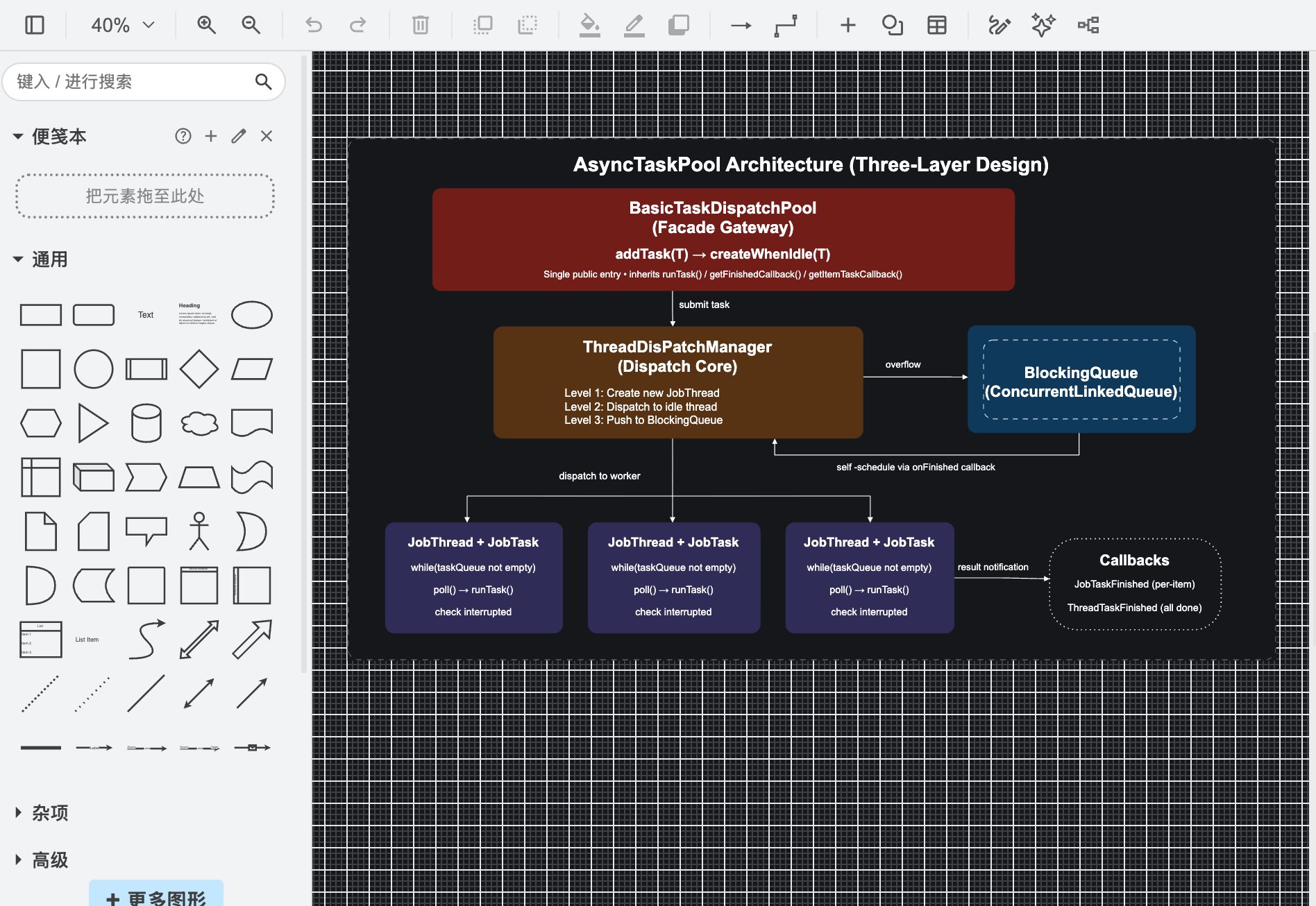Open the sparkle AI generate tool

(x=1043, y=26)
